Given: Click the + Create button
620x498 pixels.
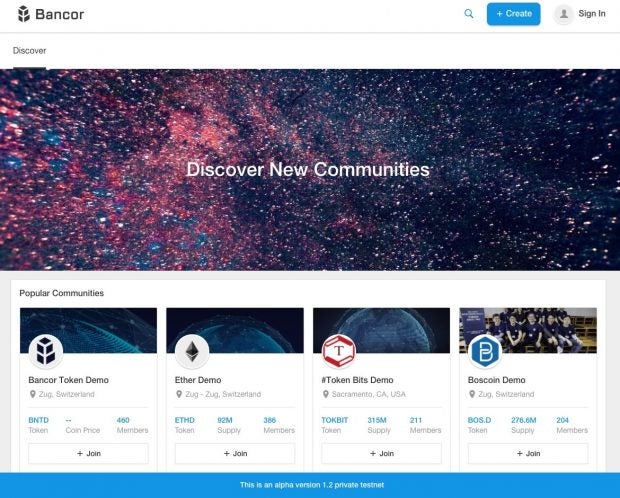Looking at the screenshot, I should (514, 14).
